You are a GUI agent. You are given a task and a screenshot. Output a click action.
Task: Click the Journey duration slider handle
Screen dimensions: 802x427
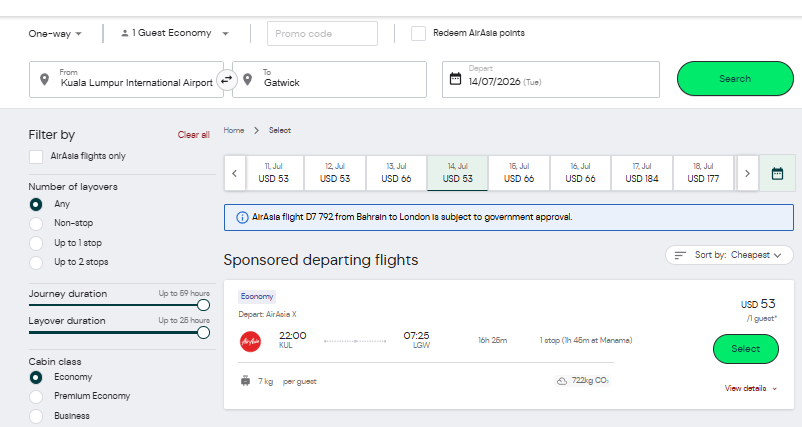pyautogui.click(x=204, y=305)
